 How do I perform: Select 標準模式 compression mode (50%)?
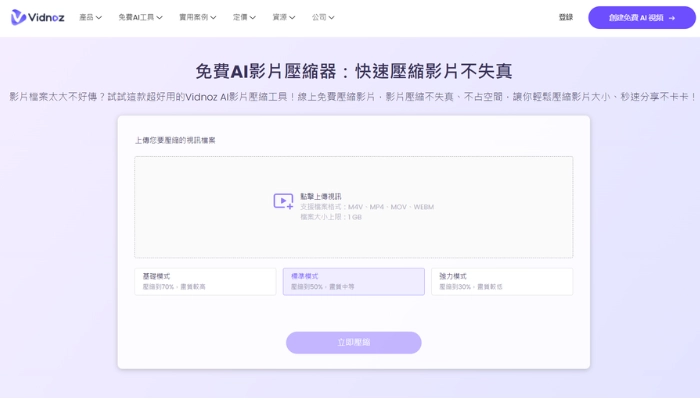point(354,282)
